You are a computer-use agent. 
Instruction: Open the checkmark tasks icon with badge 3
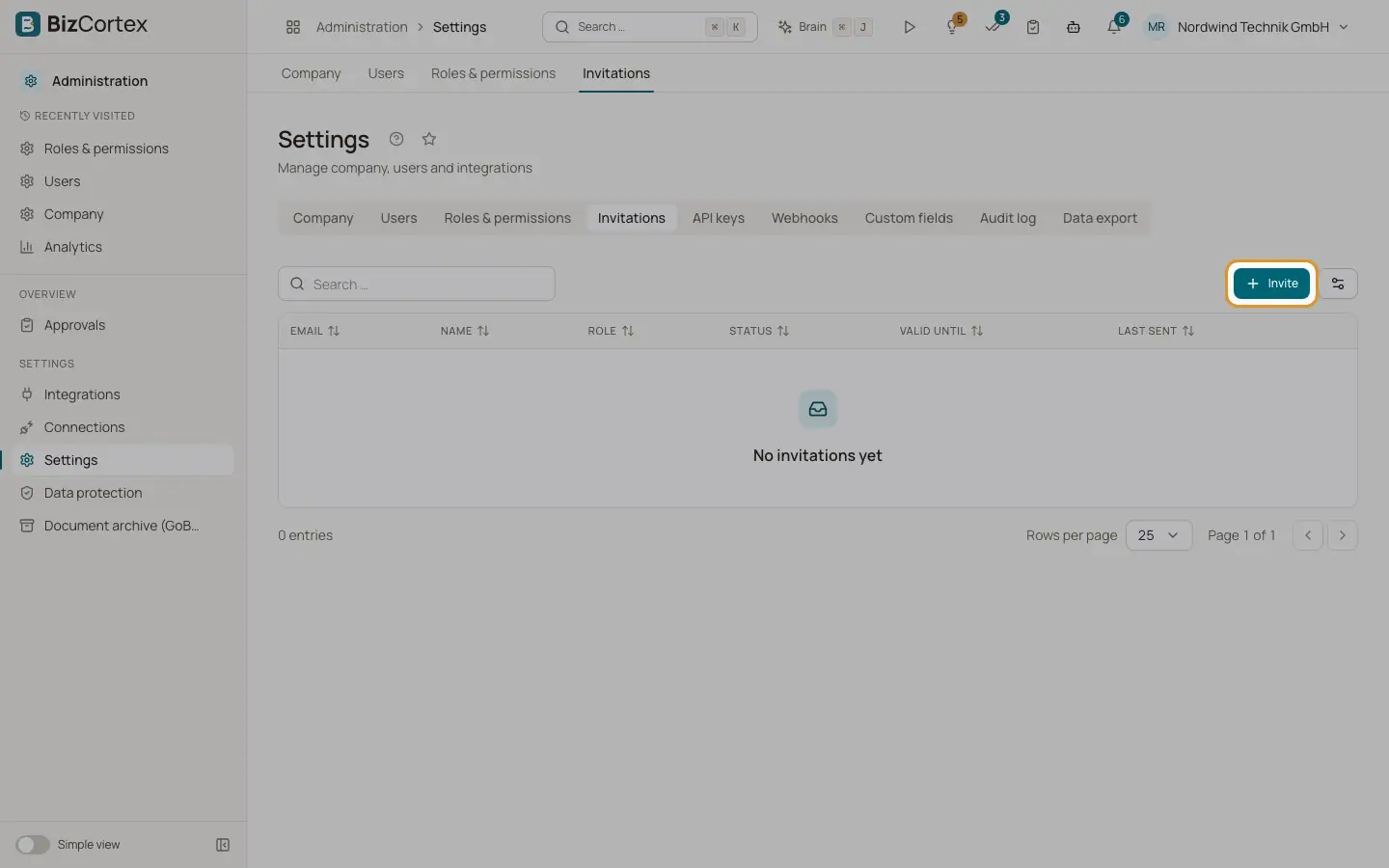click(x=994, y=26)
